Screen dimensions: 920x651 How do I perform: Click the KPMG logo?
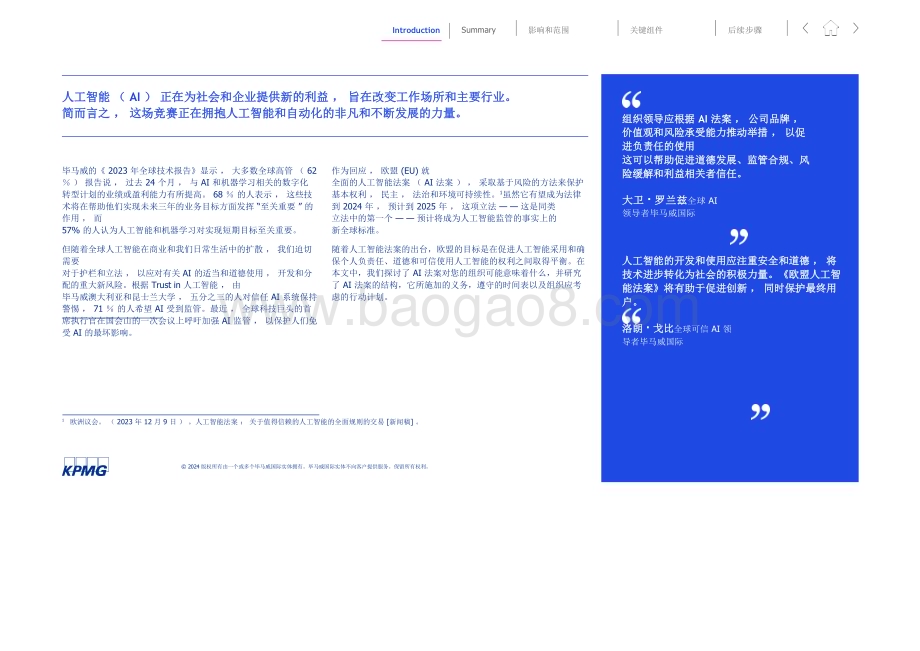pyautogui.click(x=85, y=467)
